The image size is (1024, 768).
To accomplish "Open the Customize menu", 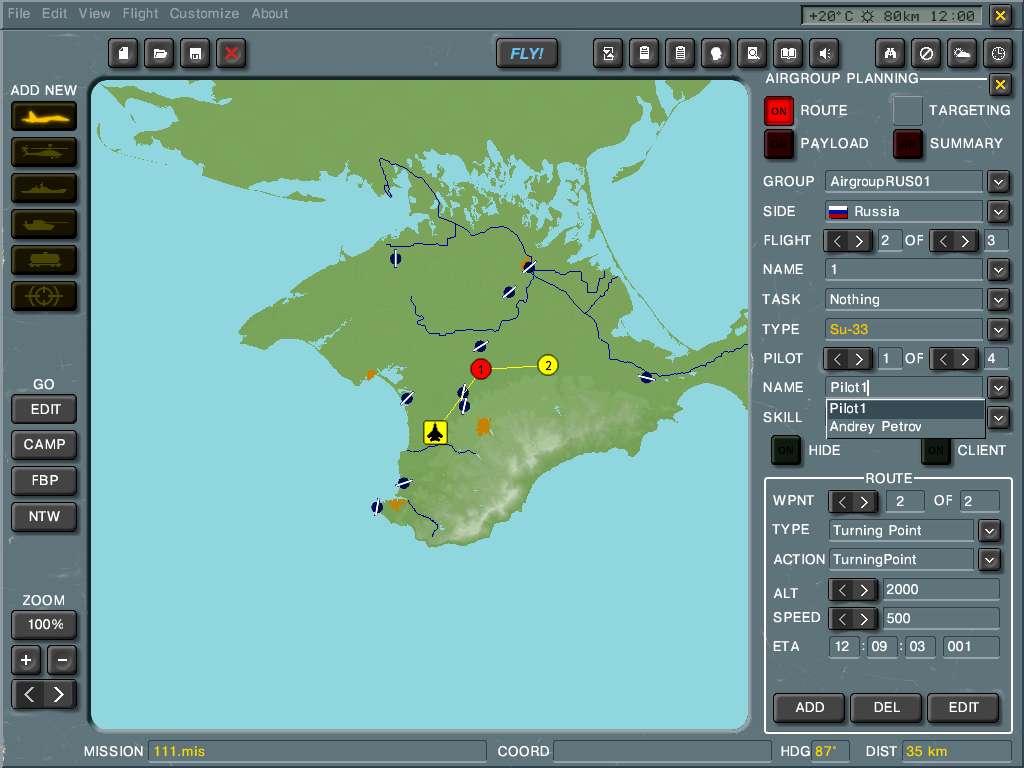I will click(x=204, y=14).
